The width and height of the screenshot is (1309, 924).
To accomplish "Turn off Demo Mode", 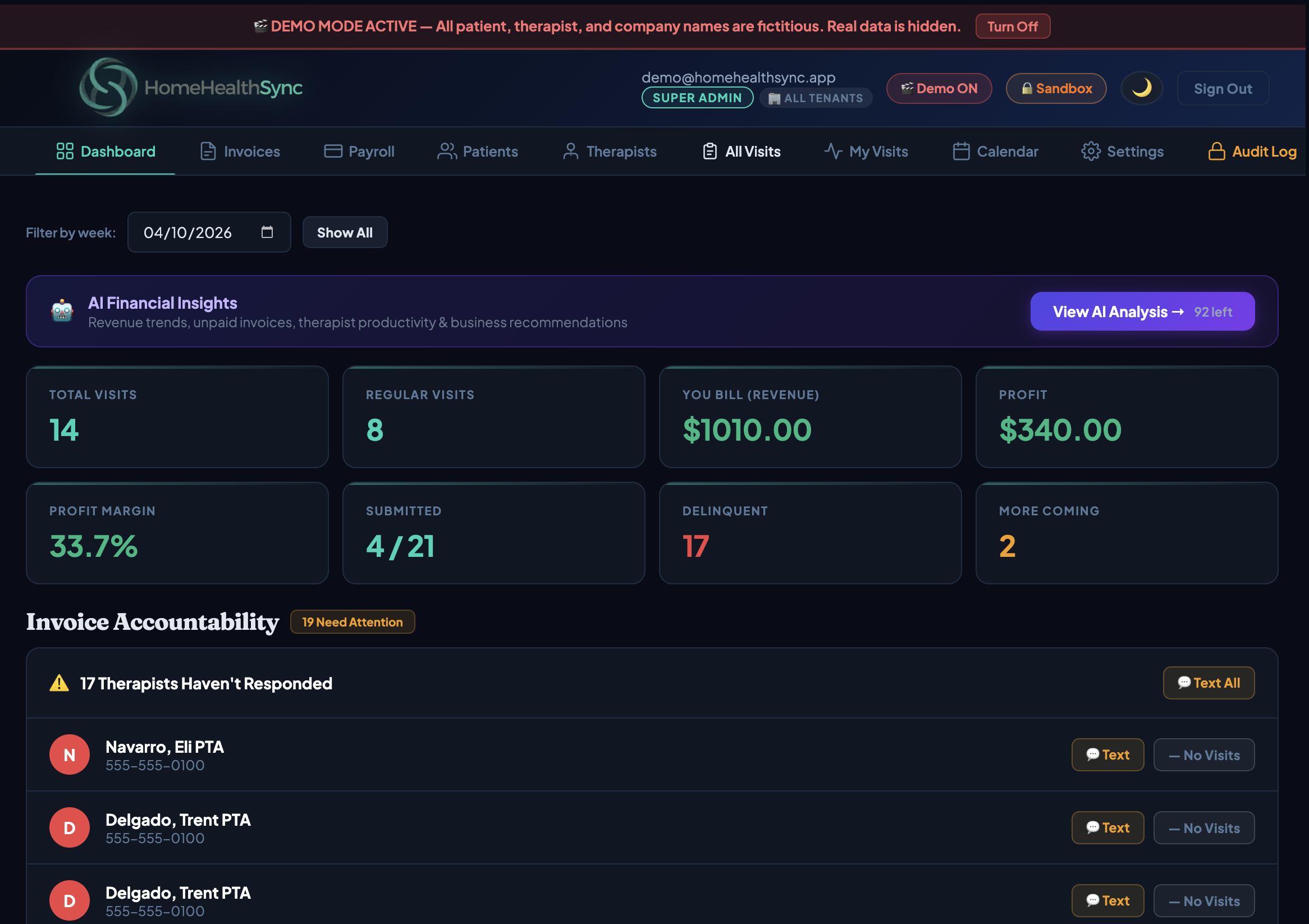I will [x=1013, y=26].
